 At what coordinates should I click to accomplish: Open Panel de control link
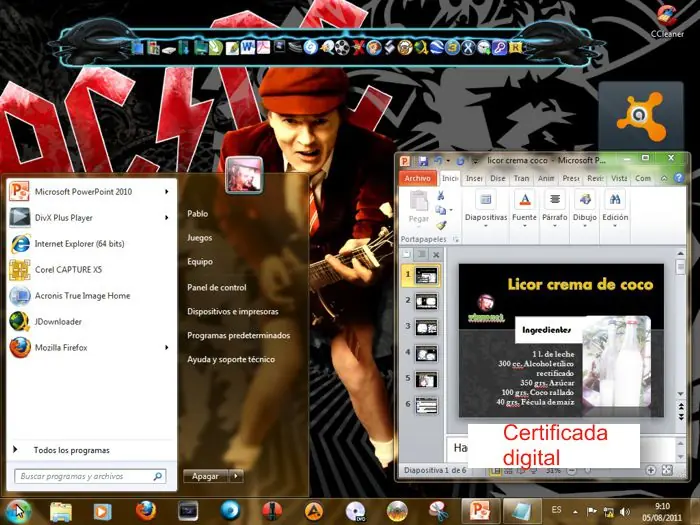coord(216,287)
